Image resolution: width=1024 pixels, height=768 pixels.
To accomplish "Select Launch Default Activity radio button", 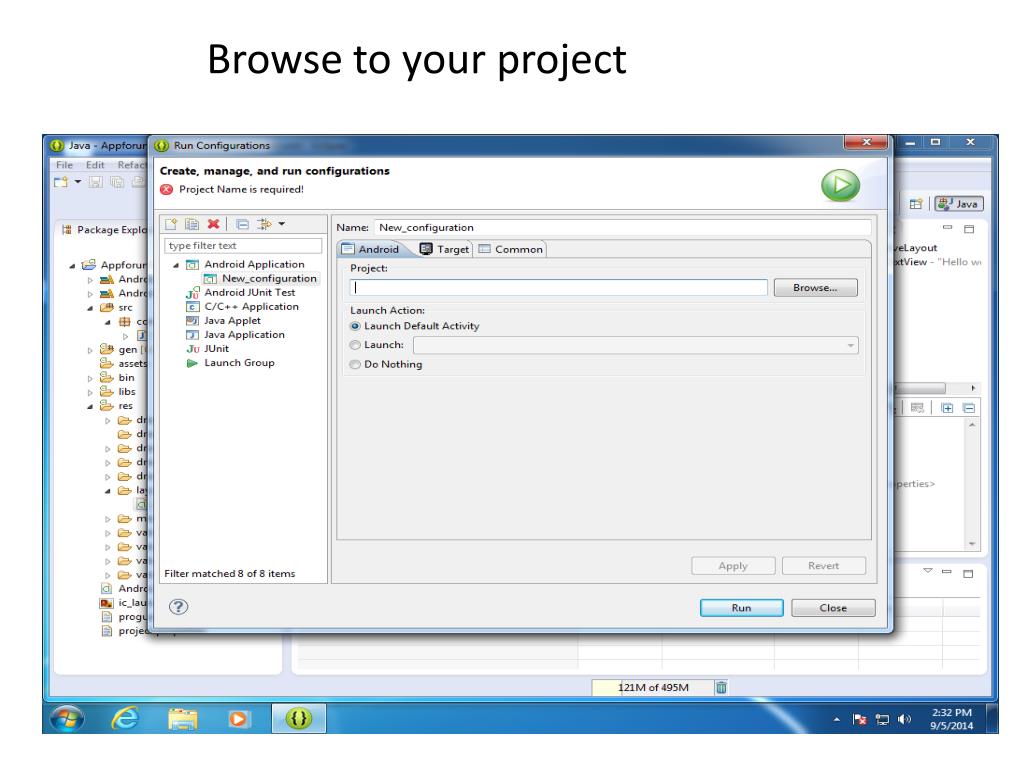I will point(355,326).
